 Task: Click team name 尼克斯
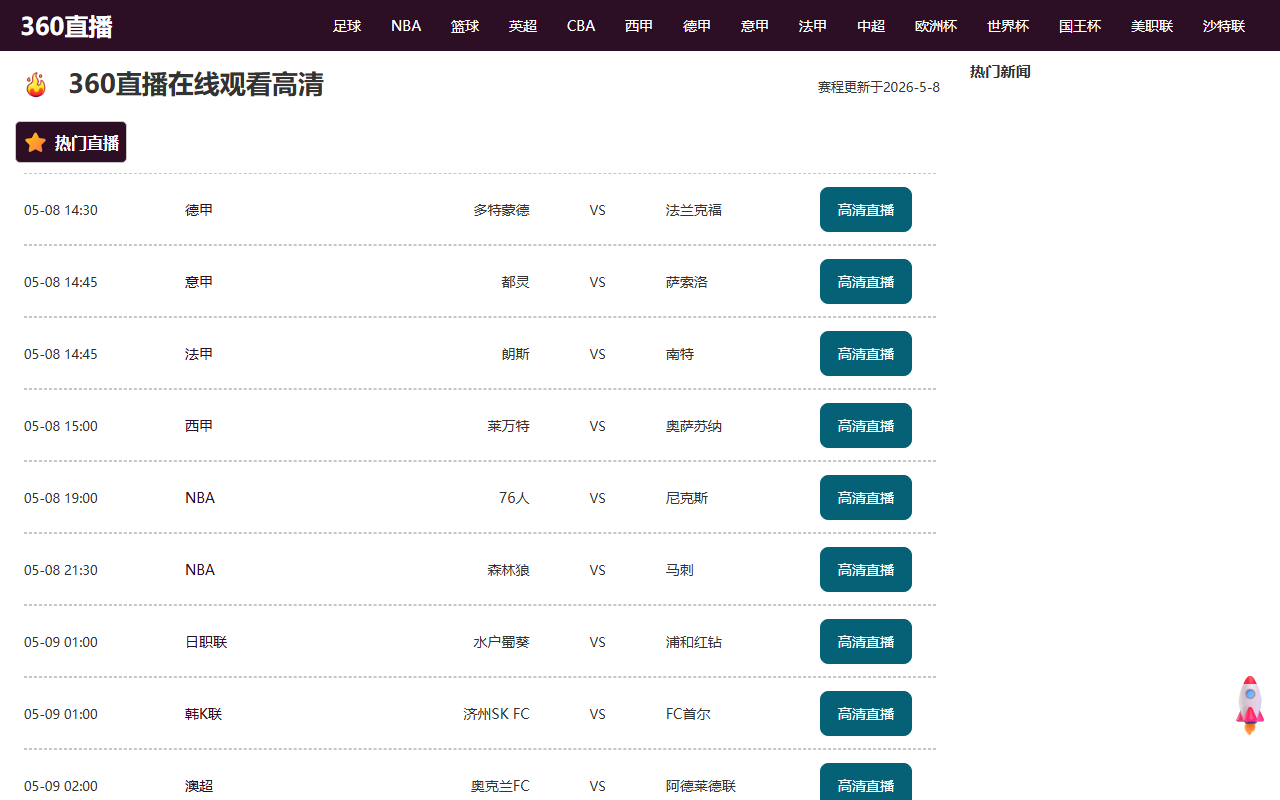(x=687, y=498)
